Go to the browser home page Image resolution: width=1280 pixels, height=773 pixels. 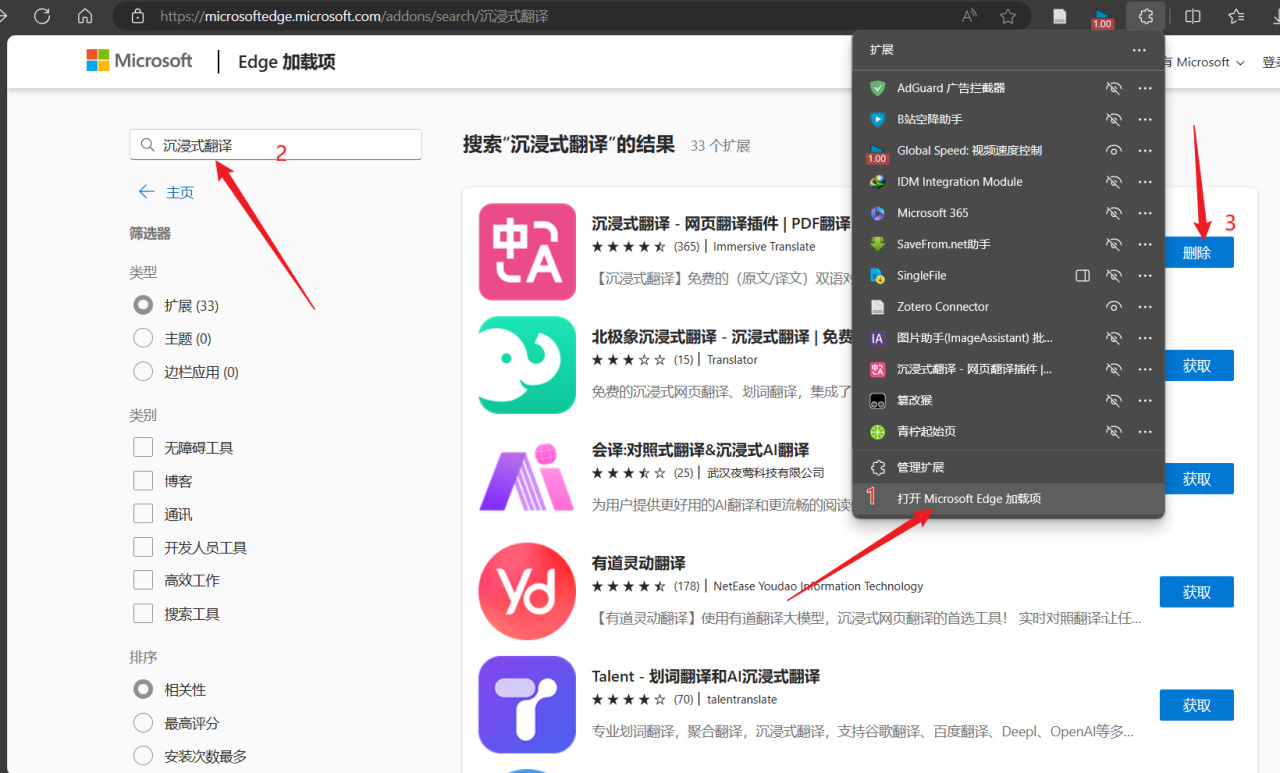(x=85, y=16)
